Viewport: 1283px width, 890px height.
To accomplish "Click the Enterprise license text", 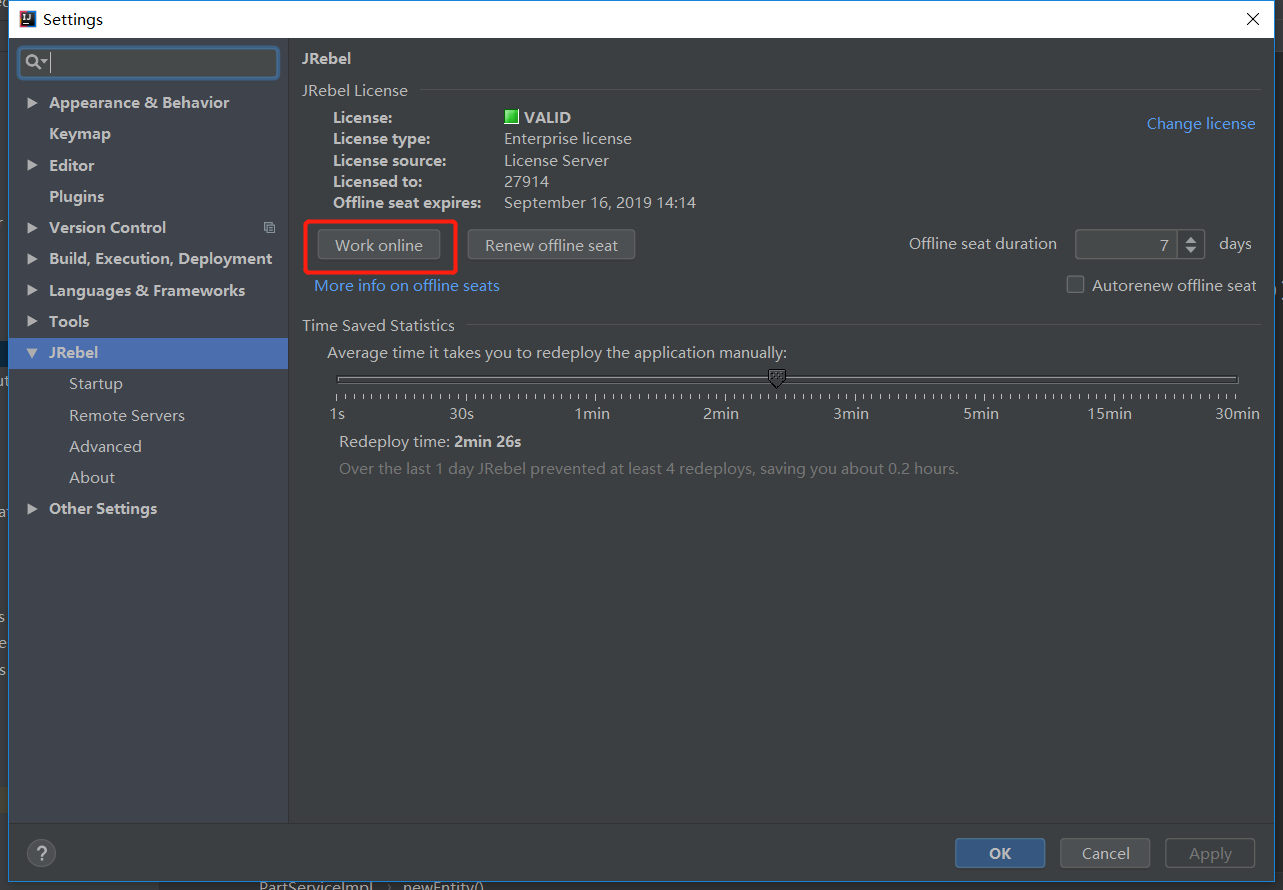I will coord(568,139).
